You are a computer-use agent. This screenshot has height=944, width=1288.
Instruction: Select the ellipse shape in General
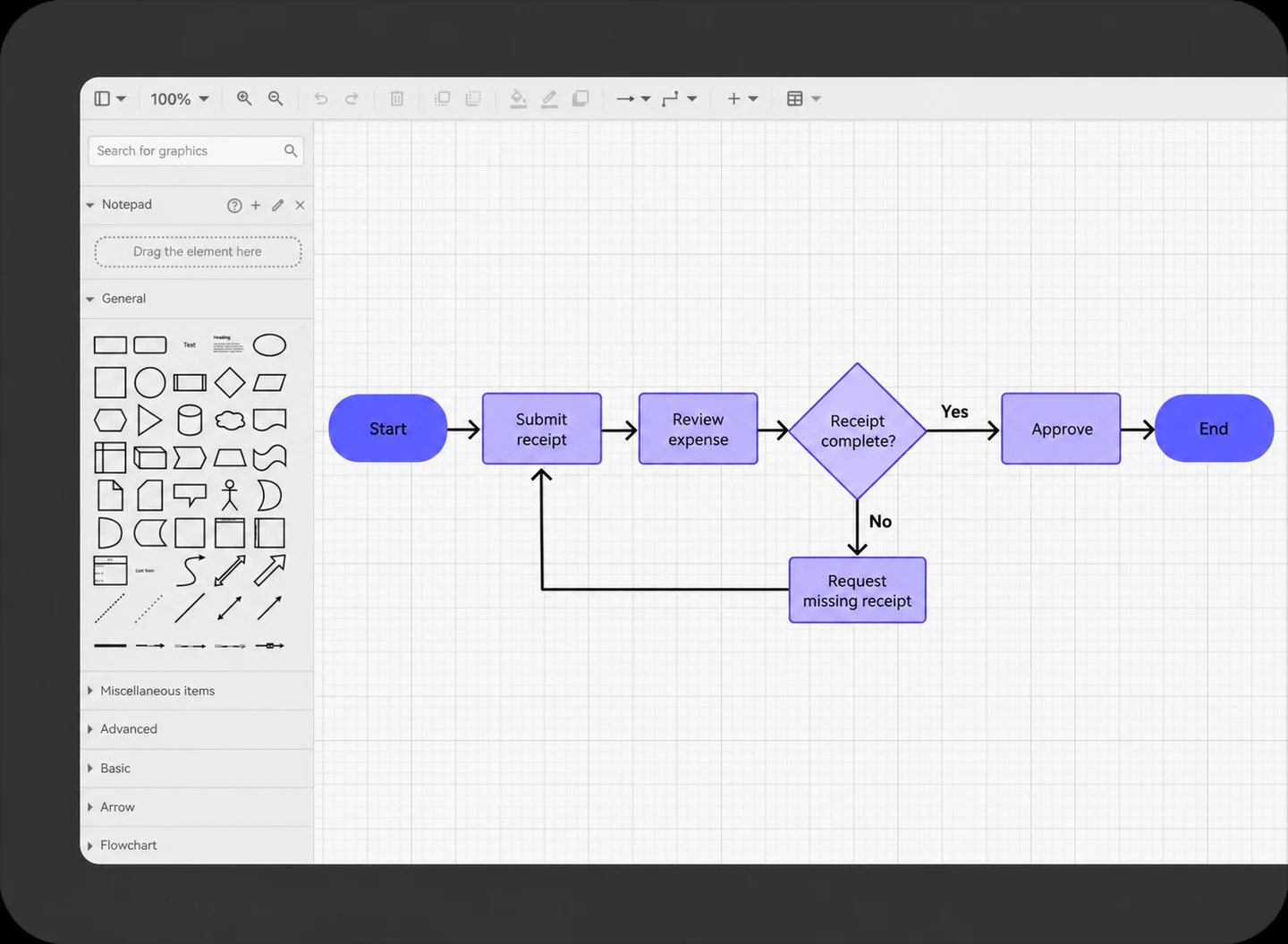point(269,344)
